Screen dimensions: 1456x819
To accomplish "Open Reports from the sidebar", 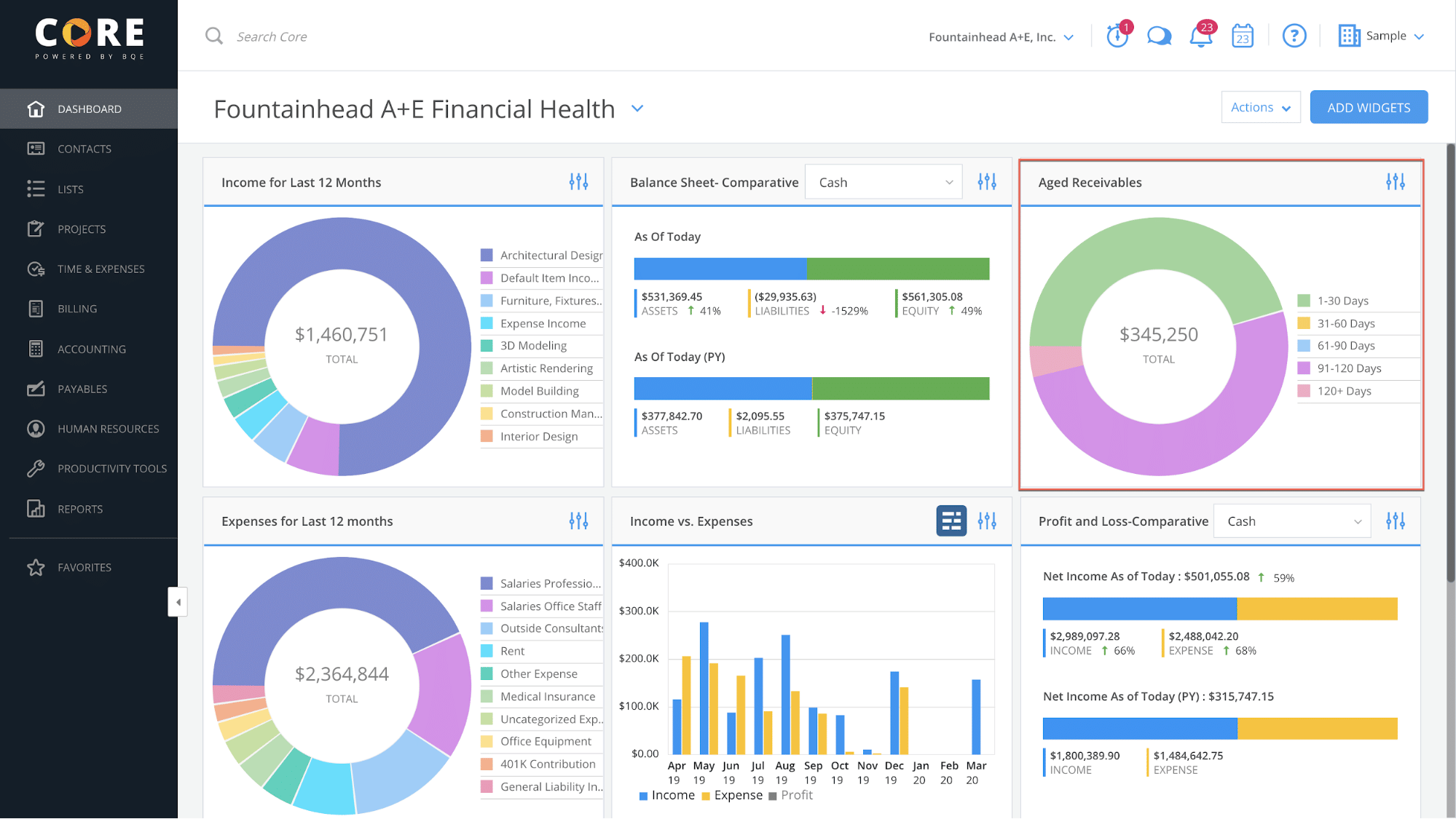I will coord(79,509).
